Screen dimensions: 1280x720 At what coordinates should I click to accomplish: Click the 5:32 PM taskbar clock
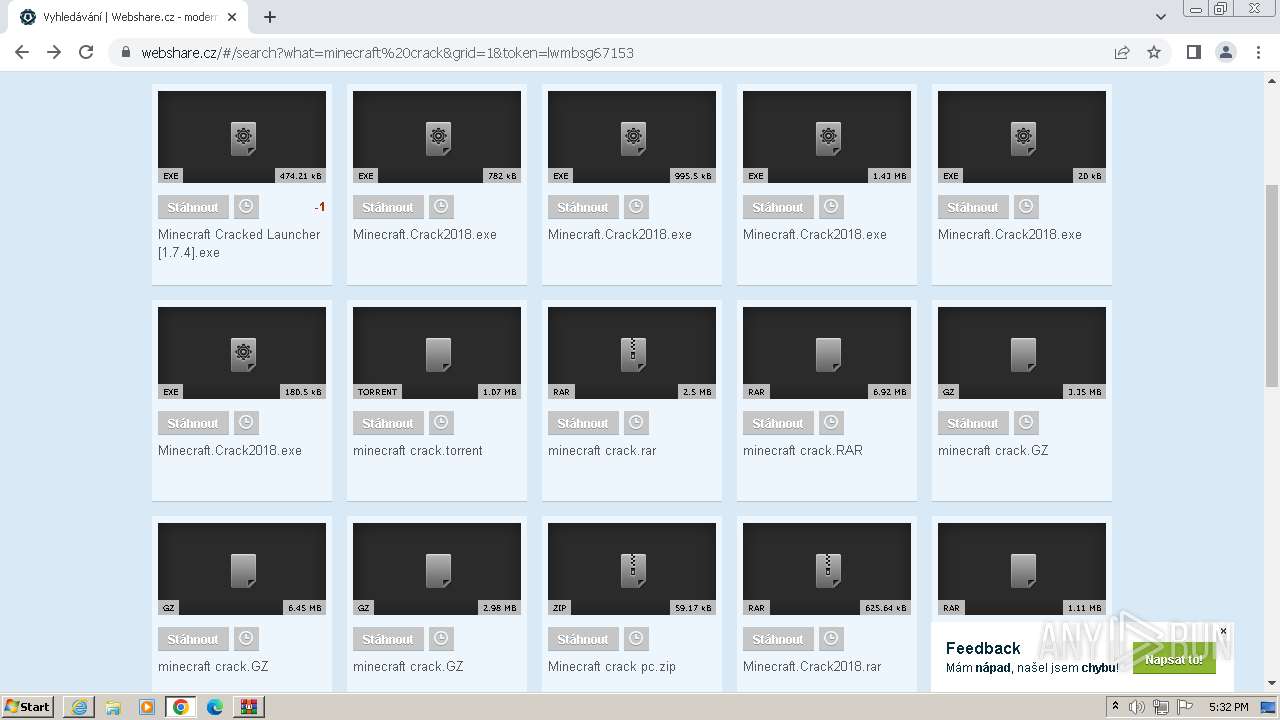(1228, 707)
